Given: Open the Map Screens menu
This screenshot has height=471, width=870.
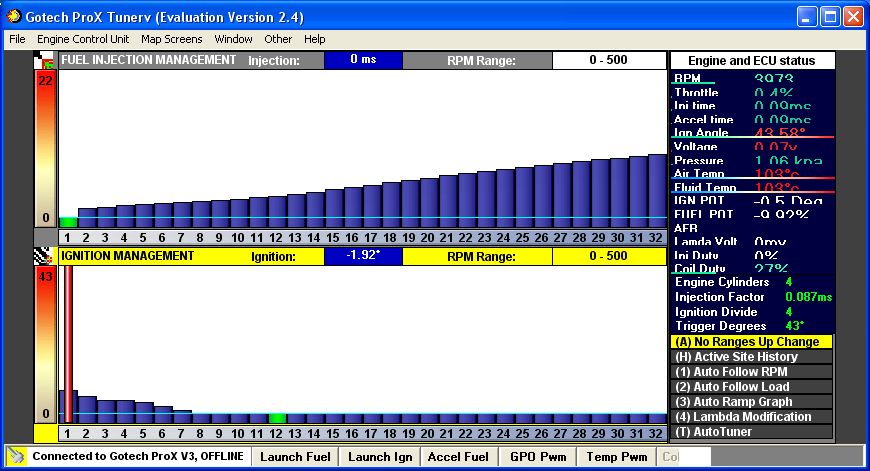Looking at the screenshot, I should point(171,39).
